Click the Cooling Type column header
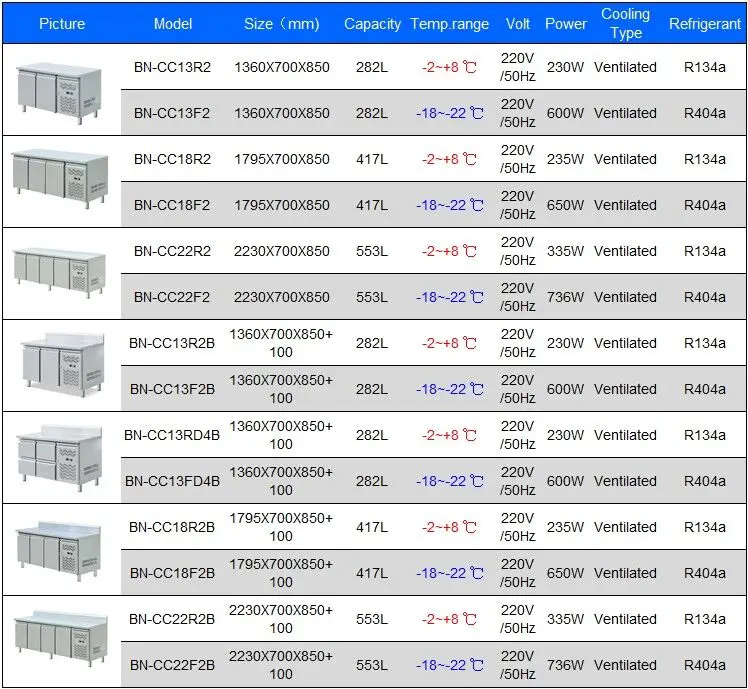The image size is (748, 689). pos(625,23)
